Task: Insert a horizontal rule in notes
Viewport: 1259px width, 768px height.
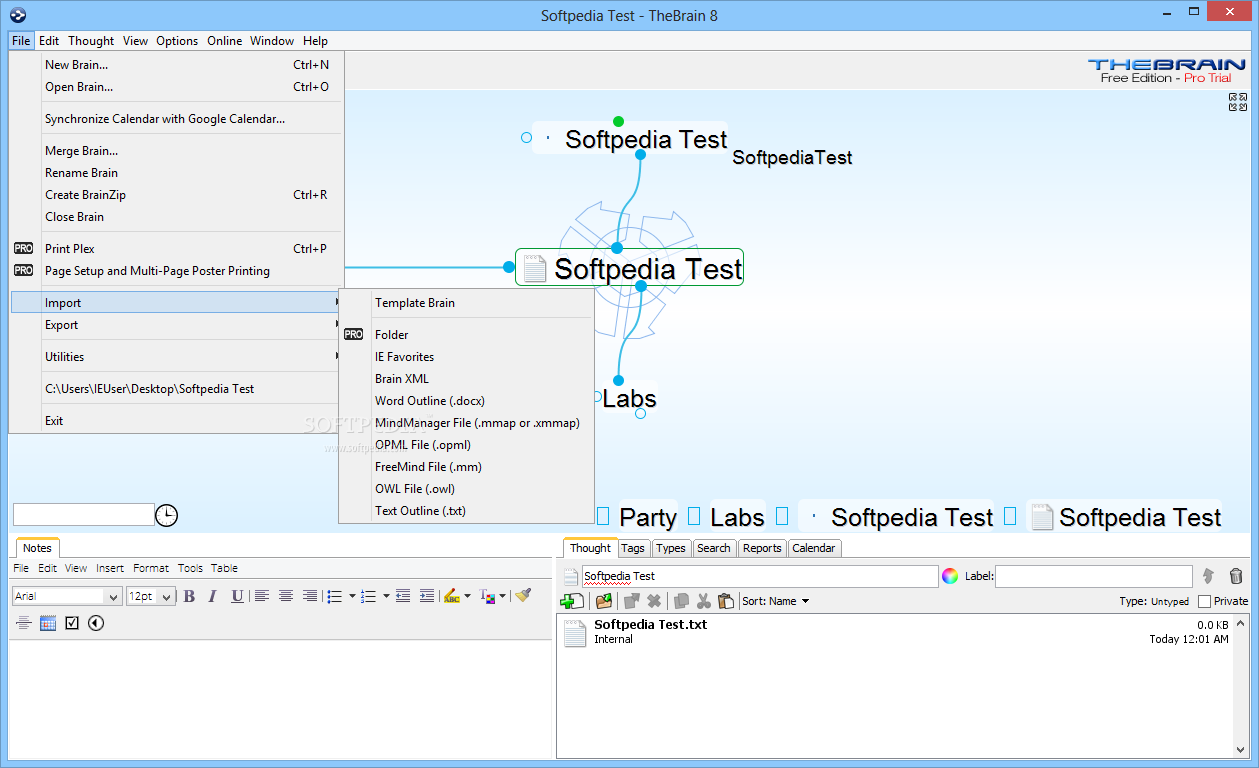Action: [24, 623]
